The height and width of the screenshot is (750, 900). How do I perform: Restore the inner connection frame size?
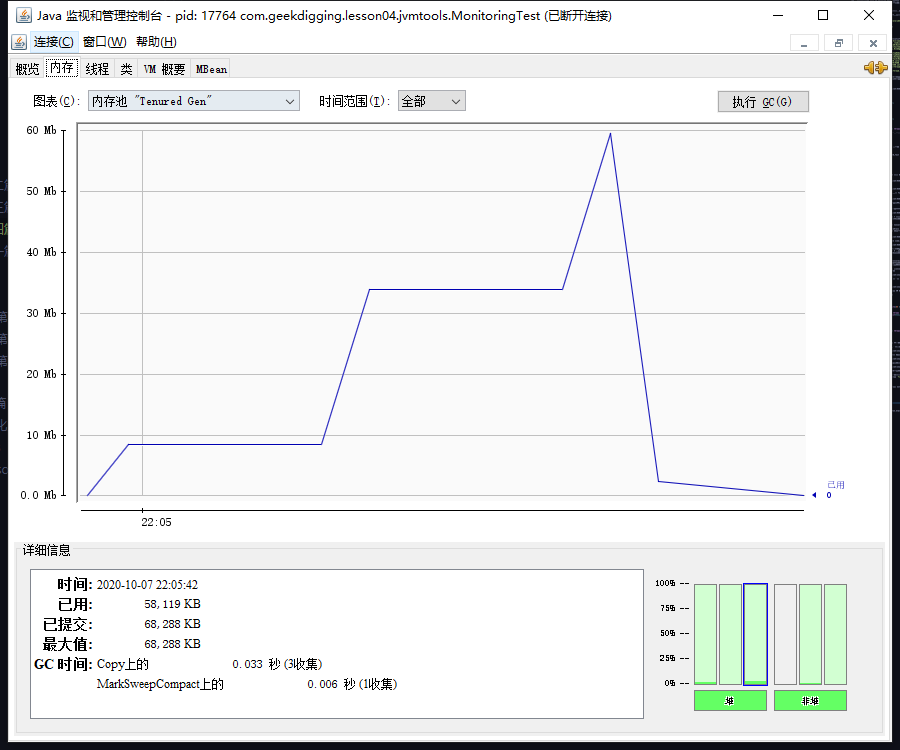coord(839,43)
